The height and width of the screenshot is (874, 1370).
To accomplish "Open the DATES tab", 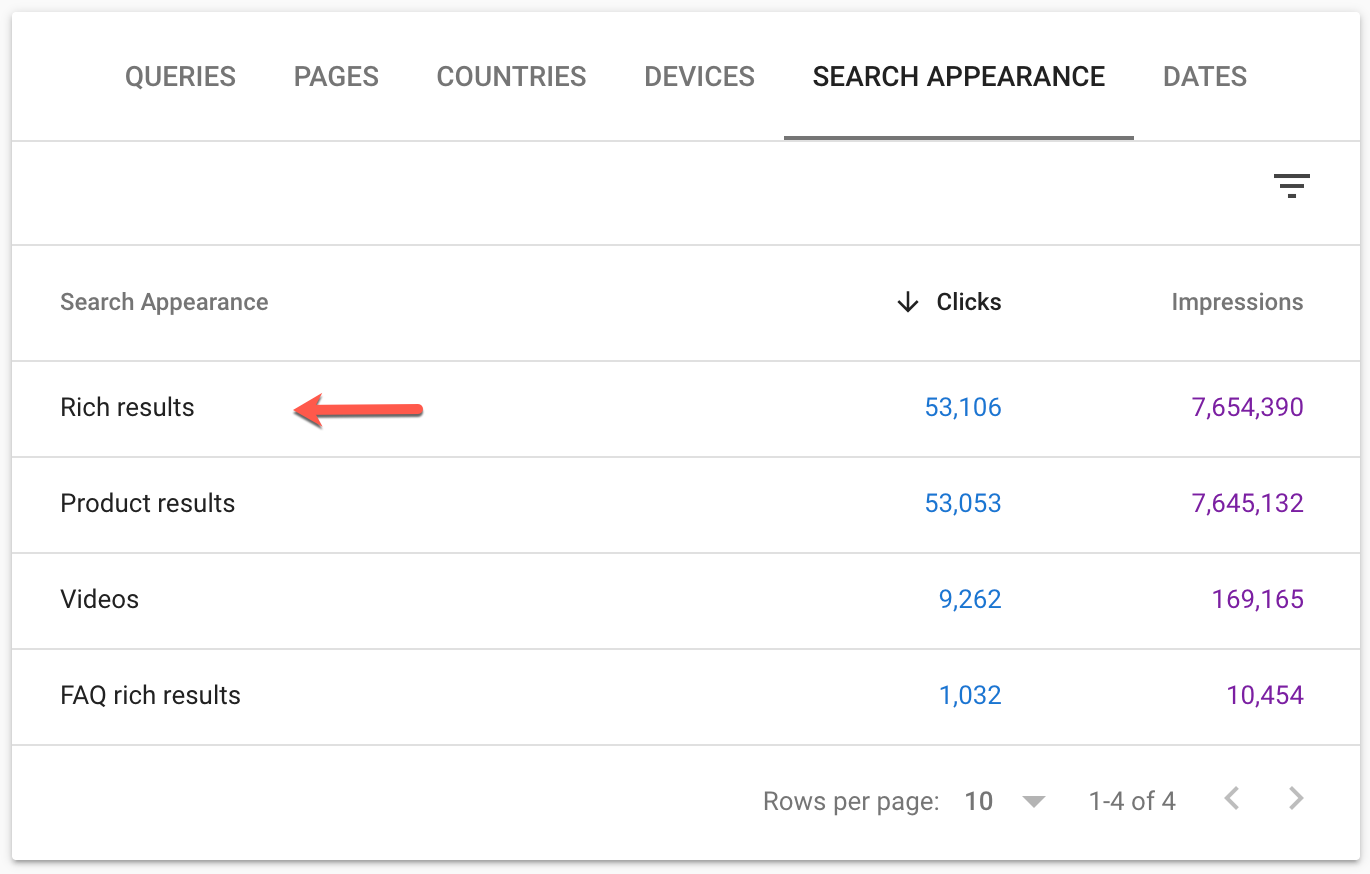I will pos(1204,76).
